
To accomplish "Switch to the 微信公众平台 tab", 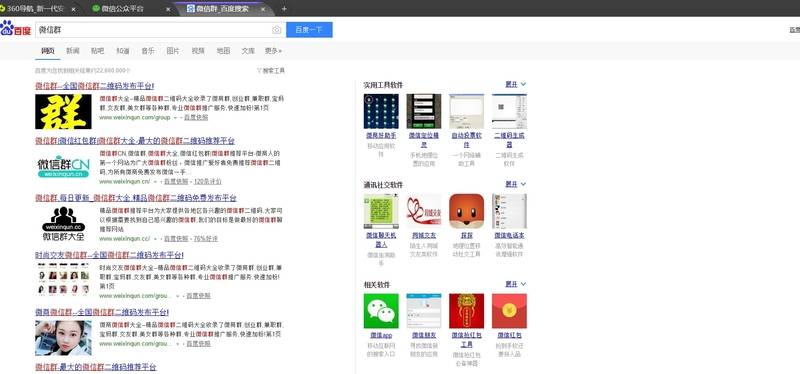I will tap(122, 9).
